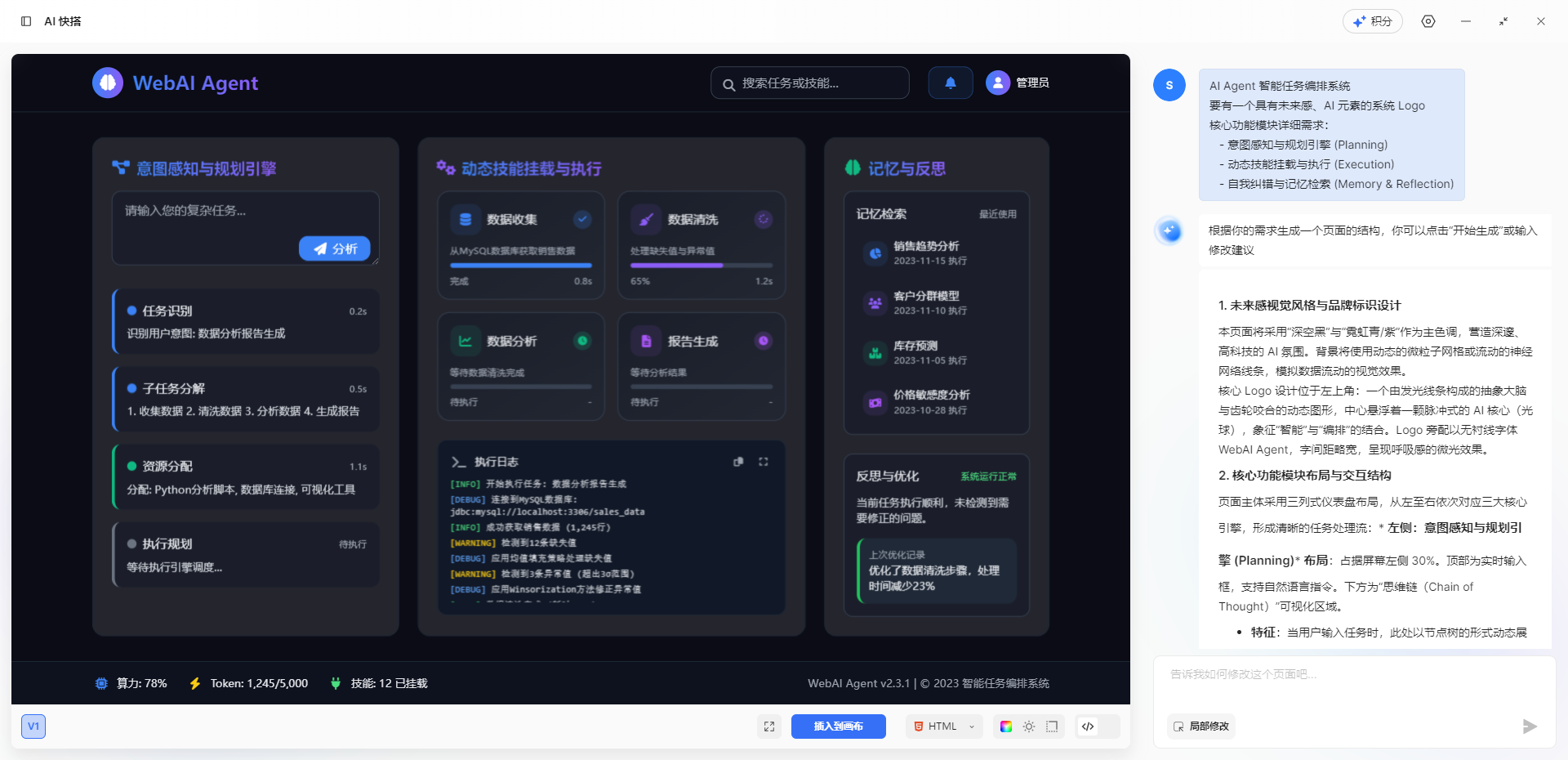Open the 局部修改 option in chat input

coord(1200,726)
